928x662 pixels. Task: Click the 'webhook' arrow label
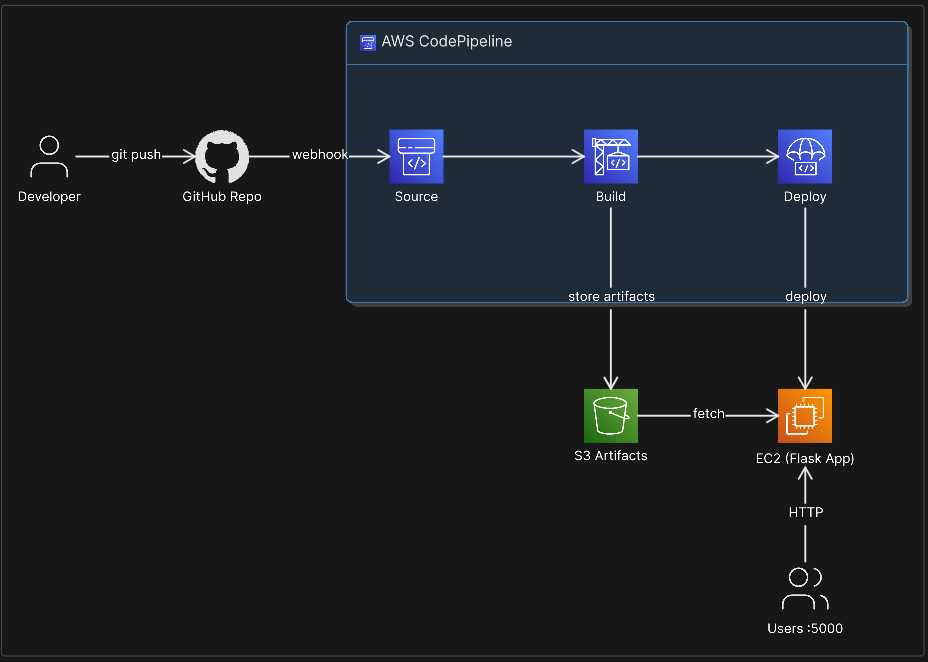pyautogui.click(x=320, y=154)
